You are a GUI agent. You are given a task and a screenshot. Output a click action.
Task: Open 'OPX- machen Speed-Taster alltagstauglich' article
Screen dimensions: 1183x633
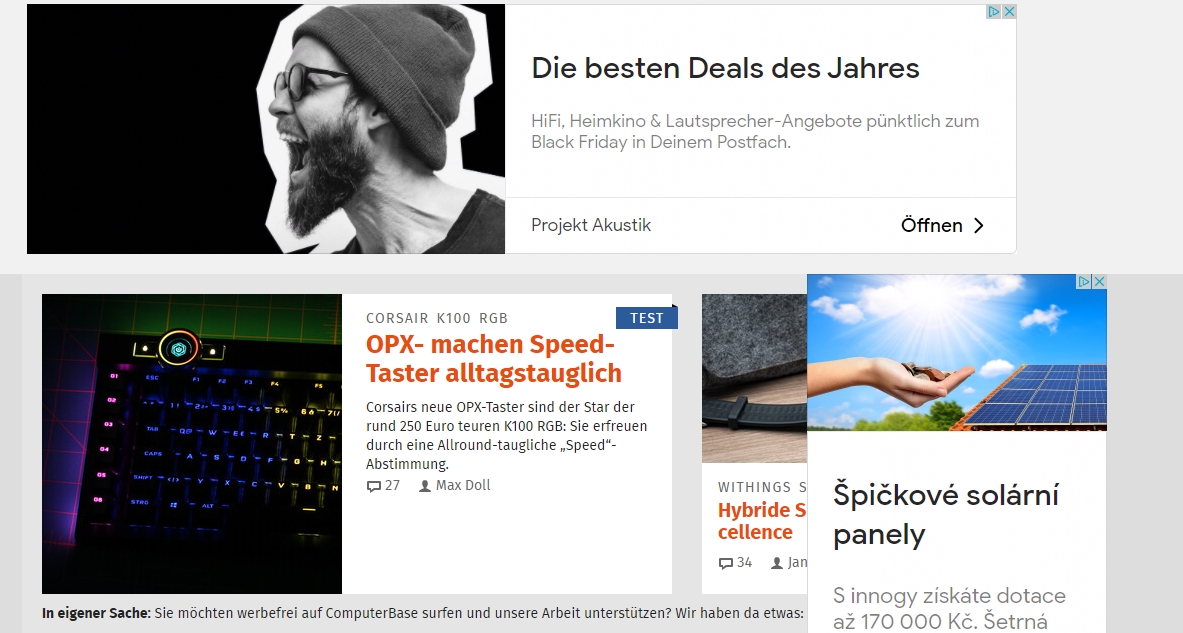click(493, 358)
